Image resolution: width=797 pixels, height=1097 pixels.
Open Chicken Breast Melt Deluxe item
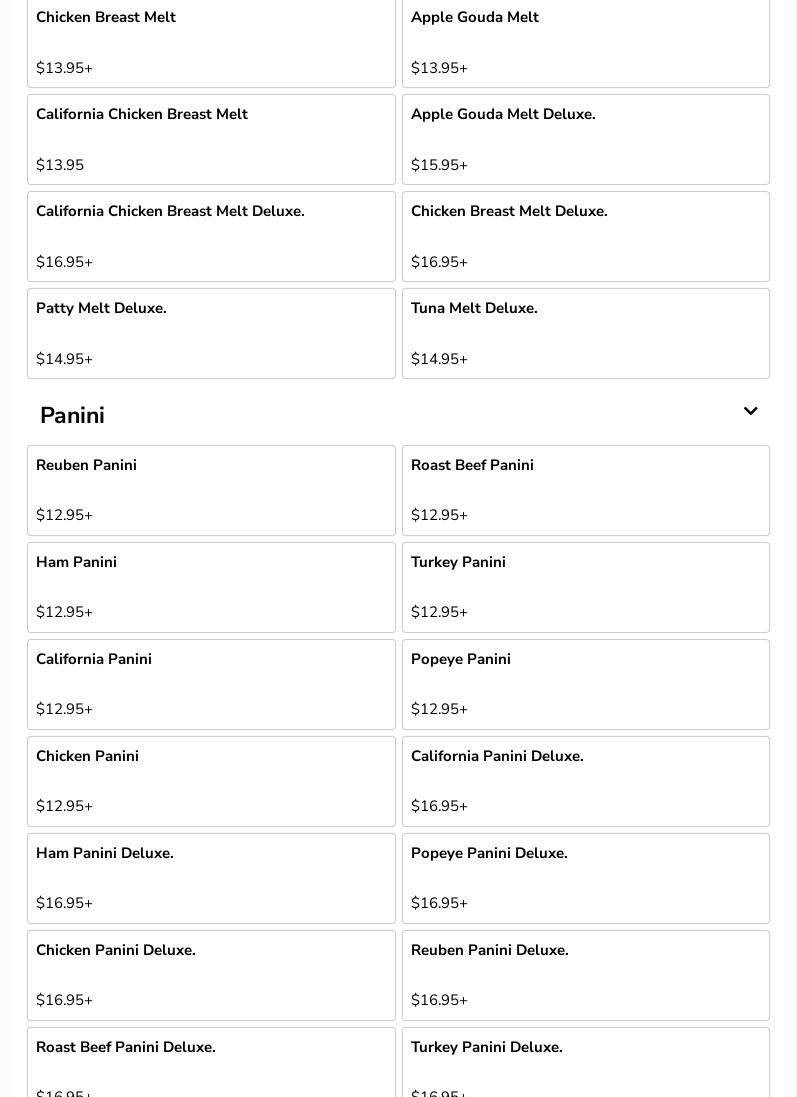[585, 236]
